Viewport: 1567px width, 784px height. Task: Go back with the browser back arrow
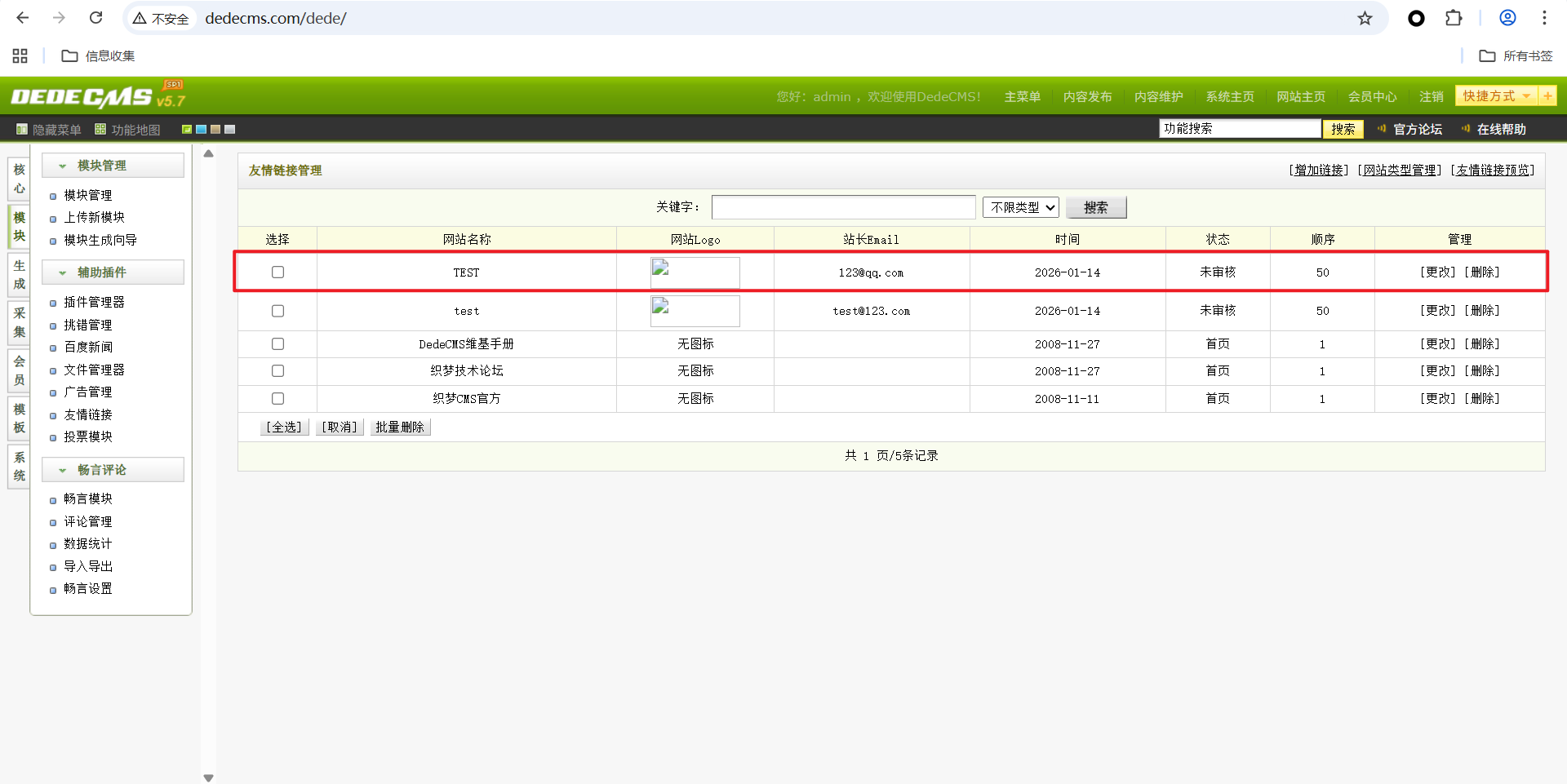point(23,18)
